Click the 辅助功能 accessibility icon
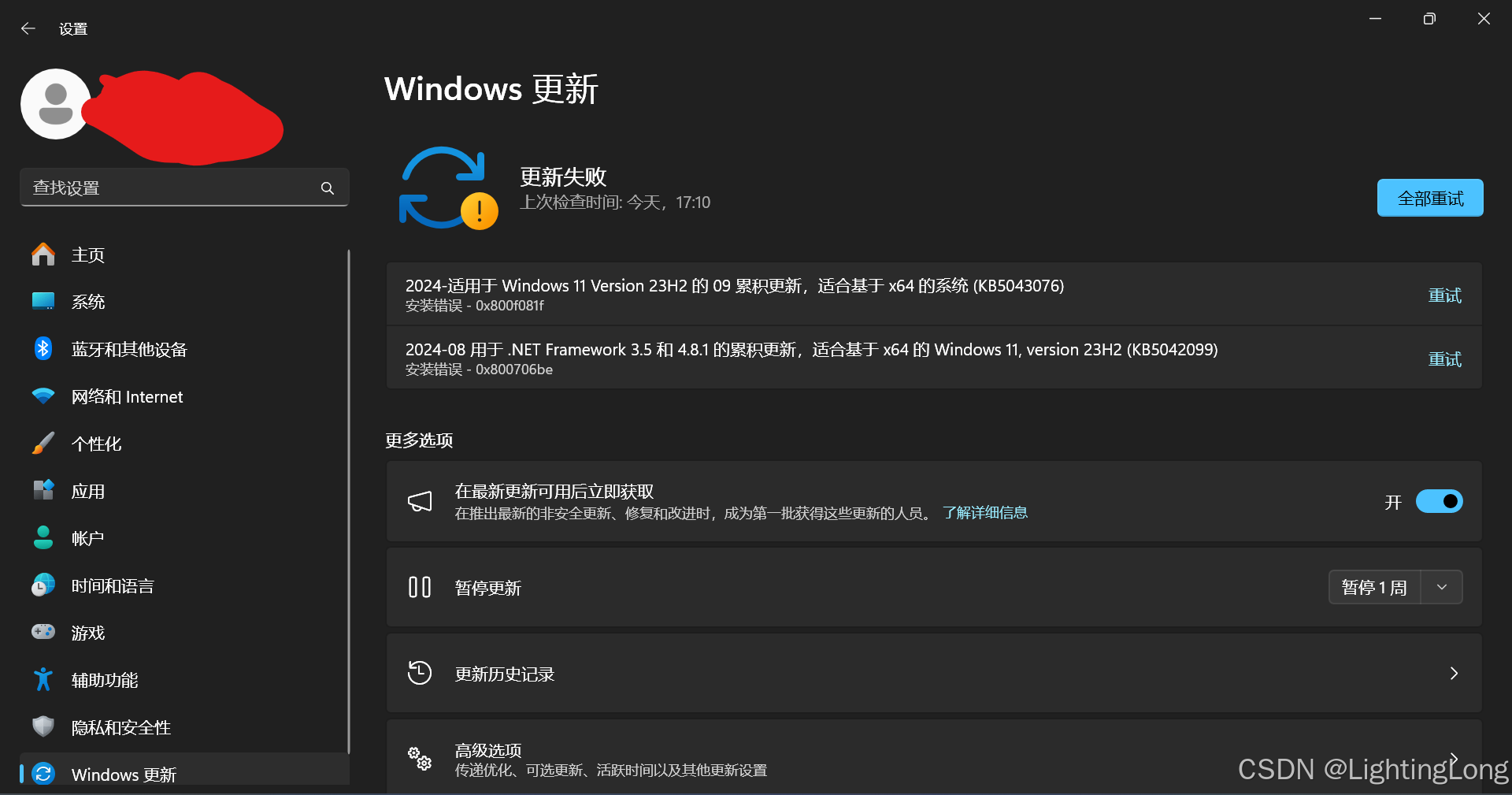The height and width of the screenshot is (795, 1512). [43, 679]
